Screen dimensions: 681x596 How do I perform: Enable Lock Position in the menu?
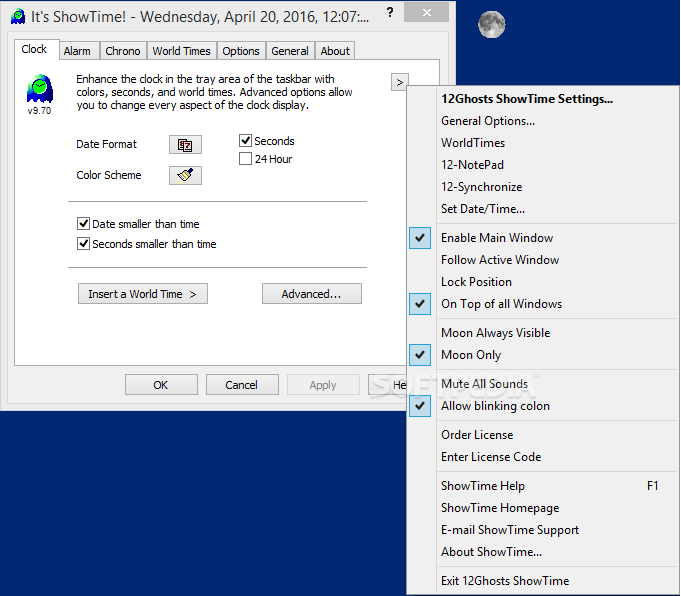(x=543, y=281)
